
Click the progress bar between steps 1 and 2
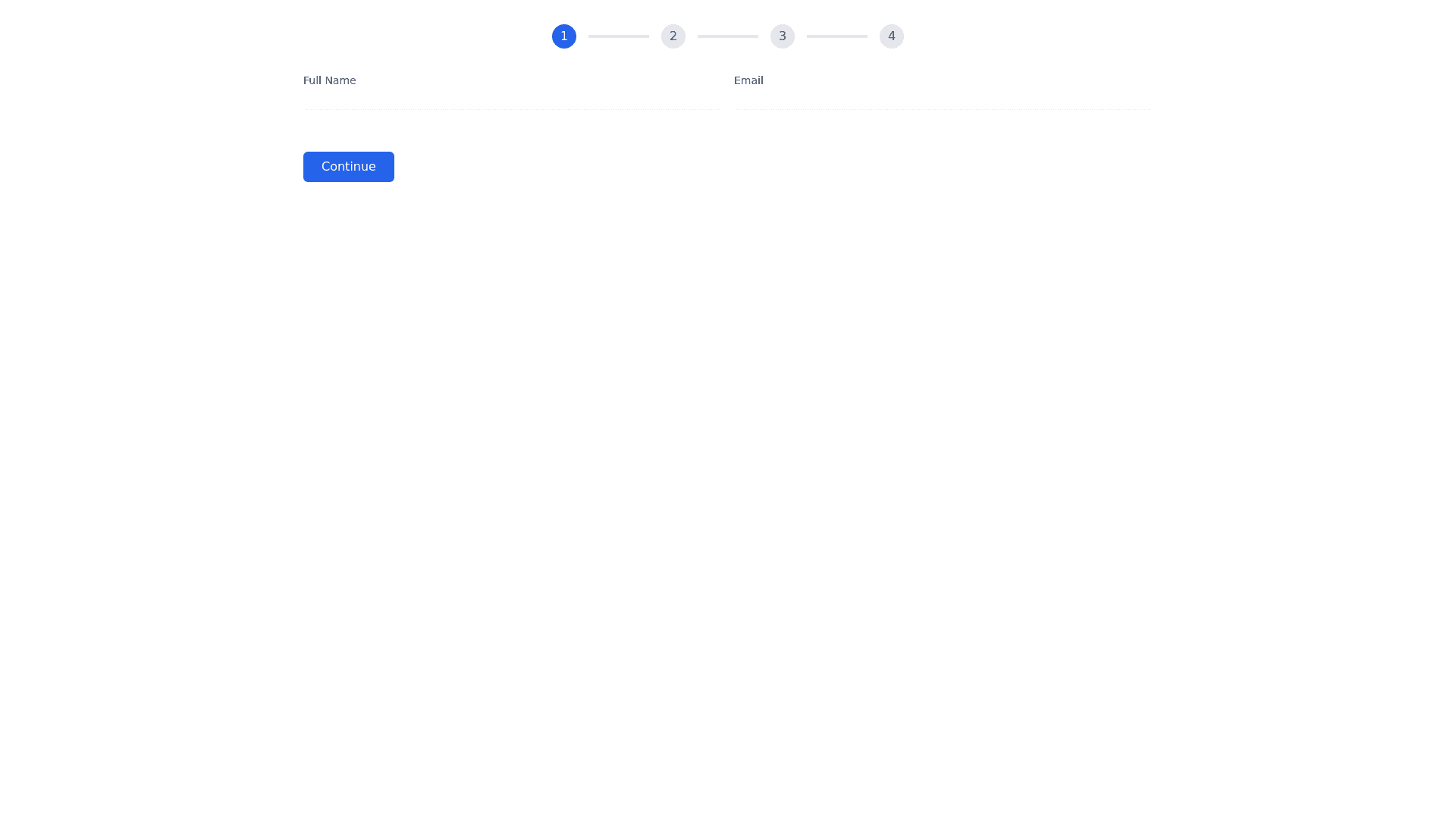pyautogui.click(x=619, y=36)
